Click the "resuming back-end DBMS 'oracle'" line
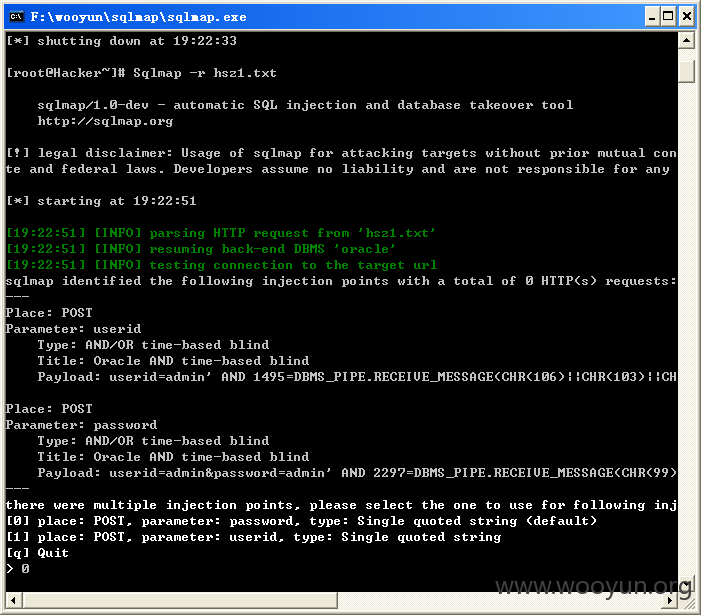This screenshot has width=701, height=615. point(201,249)
